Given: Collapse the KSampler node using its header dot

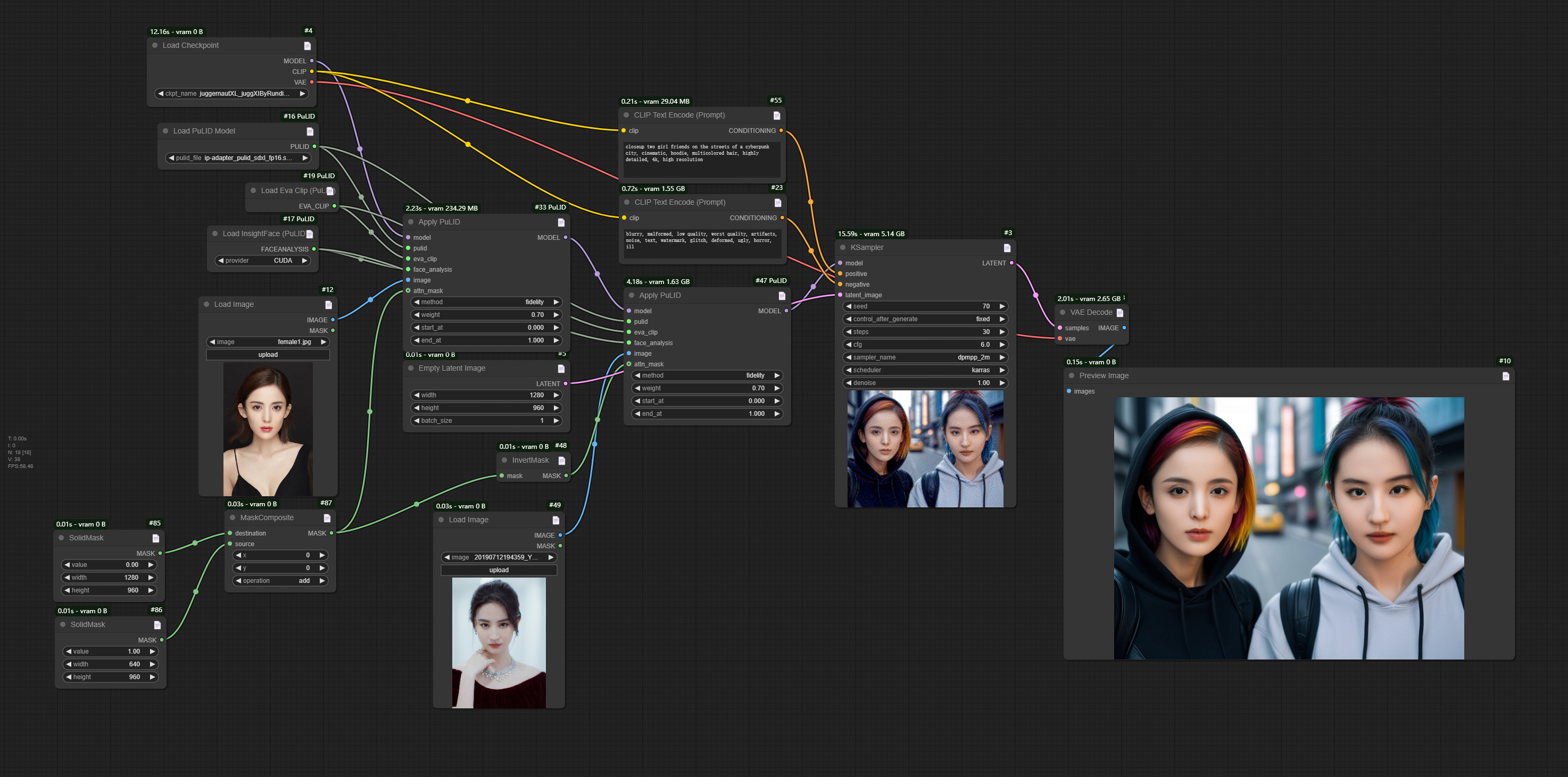Looking at the screenshot, I should click(842, 248).
